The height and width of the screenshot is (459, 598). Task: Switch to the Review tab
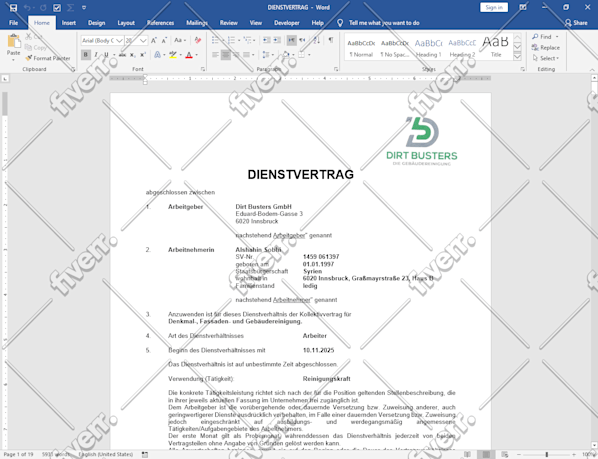point(228,23)
